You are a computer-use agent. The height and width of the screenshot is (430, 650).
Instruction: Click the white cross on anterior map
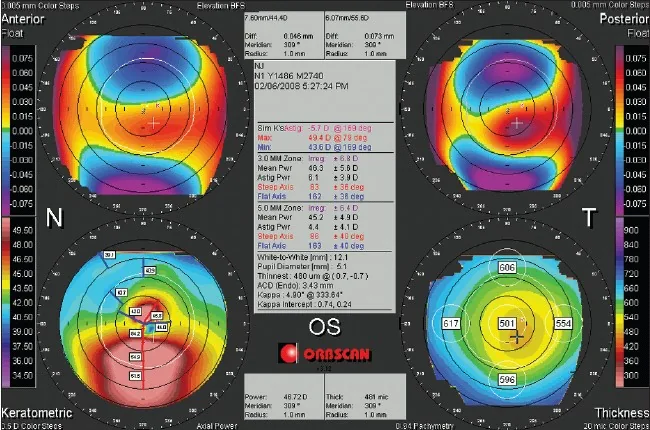[x=154, y=123]
